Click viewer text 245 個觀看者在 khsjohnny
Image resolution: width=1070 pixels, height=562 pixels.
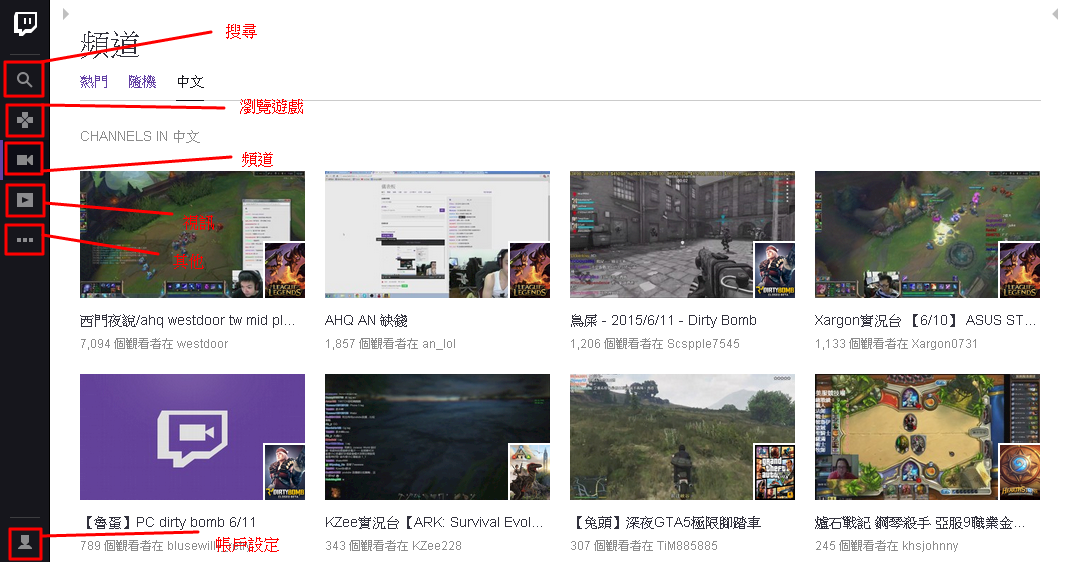(886, 546)
